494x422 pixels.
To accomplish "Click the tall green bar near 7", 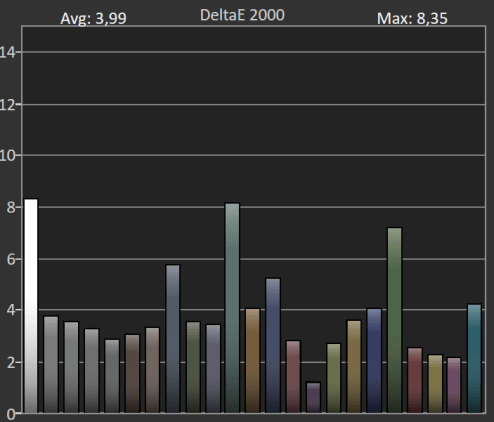I will (394, 320).
